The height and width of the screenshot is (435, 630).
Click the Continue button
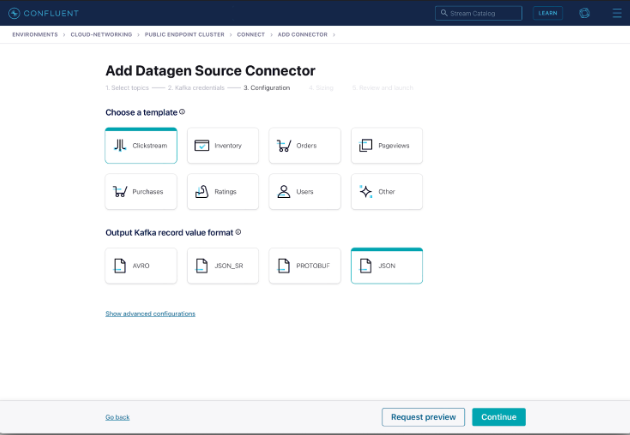point(499,417)
